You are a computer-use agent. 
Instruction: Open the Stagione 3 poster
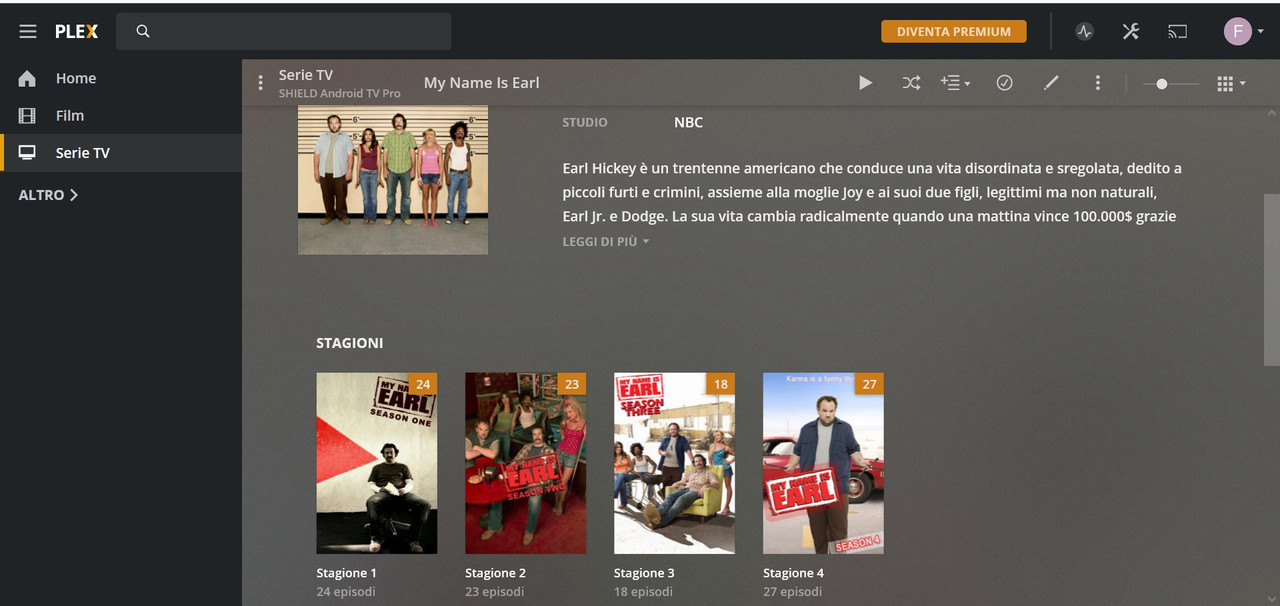(x=674, y=463)
